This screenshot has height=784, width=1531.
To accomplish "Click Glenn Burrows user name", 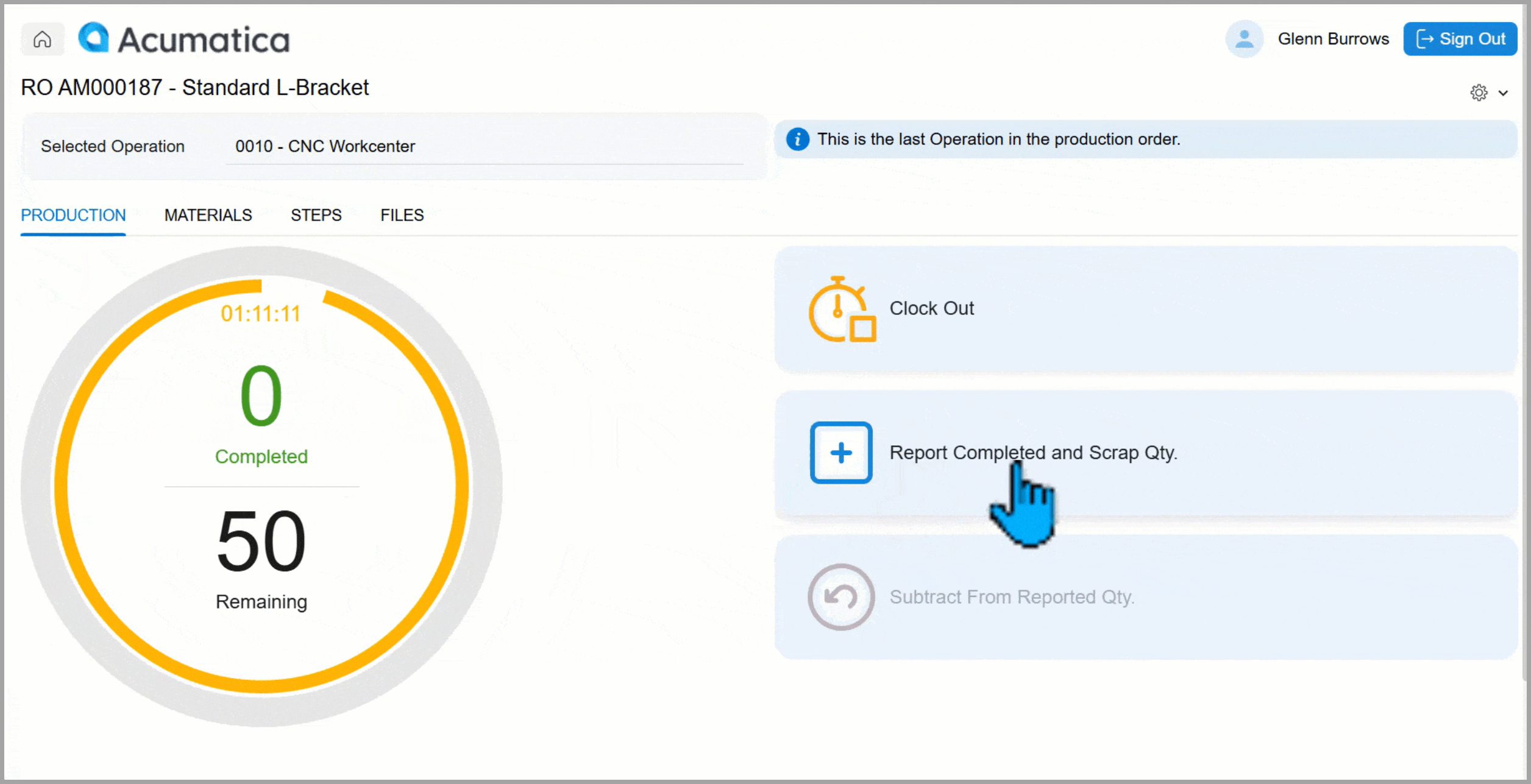I will 1333,39.
